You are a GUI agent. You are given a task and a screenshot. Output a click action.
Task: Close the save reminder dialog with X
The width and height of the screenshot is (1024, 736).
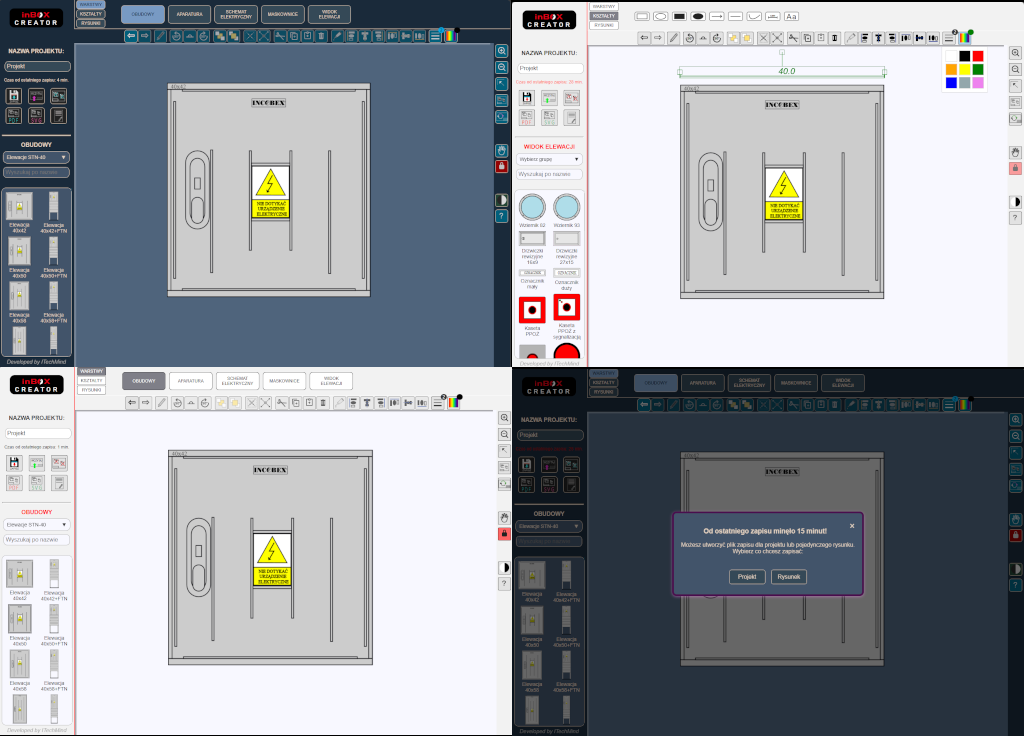click(x=852, y=526)
